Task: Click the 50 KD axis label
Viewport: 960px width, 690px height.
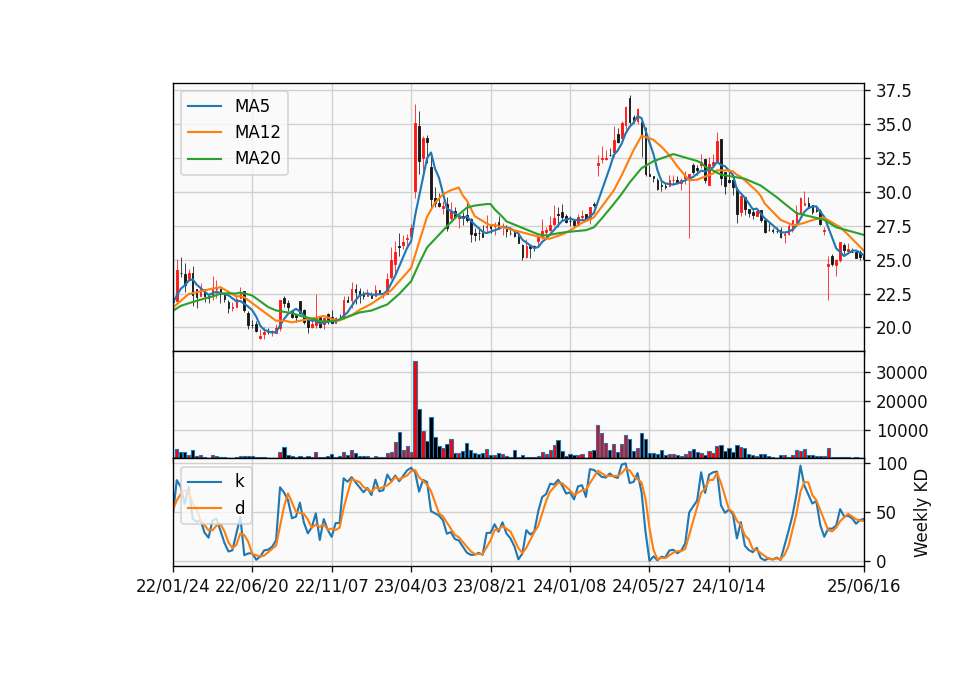Action: click(x=885, y=513)
